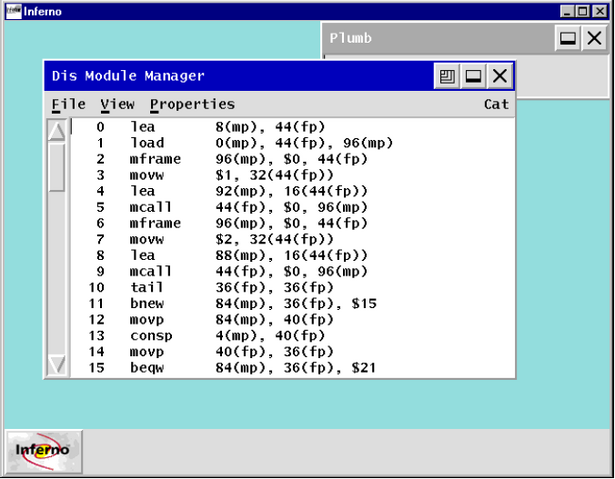Screen dimensions: 615x479
Task: Minimize the Inferno host window
Action: pos(567,11)
